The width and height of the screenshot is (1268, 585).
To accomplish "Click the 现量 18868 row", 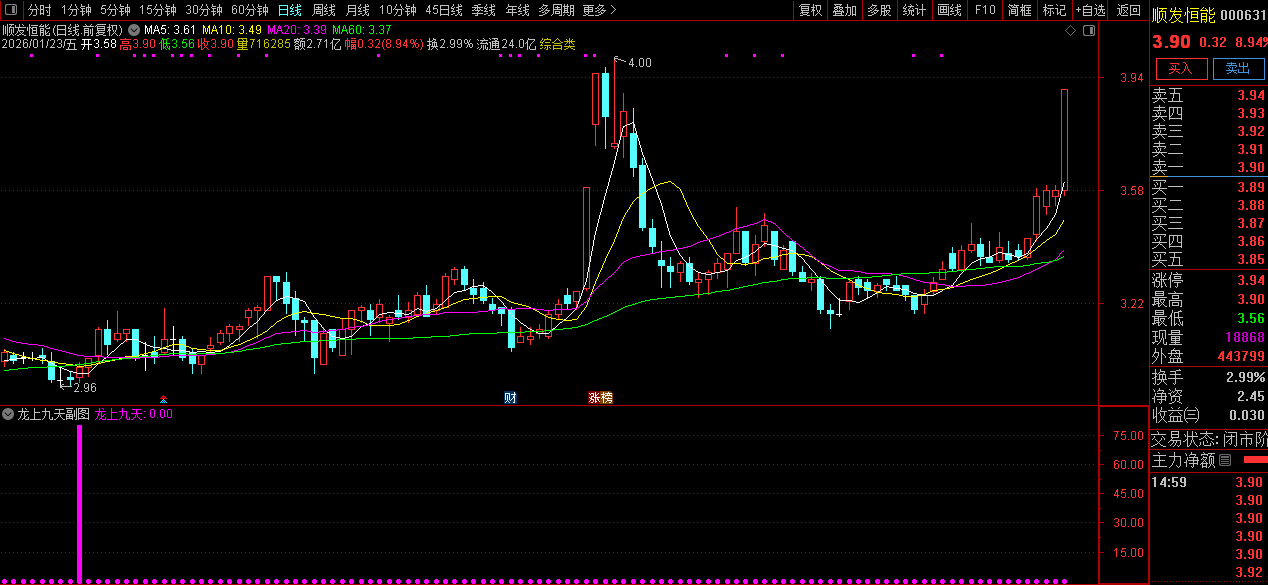I will point(1209,338).
